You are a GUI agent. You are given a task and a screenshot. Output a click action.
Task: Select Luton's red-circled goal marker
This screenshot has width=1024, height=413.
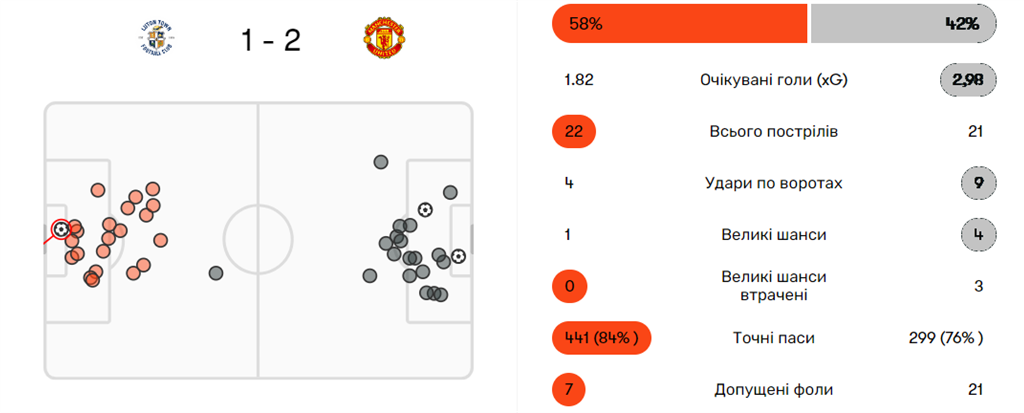tap(61, 229)
